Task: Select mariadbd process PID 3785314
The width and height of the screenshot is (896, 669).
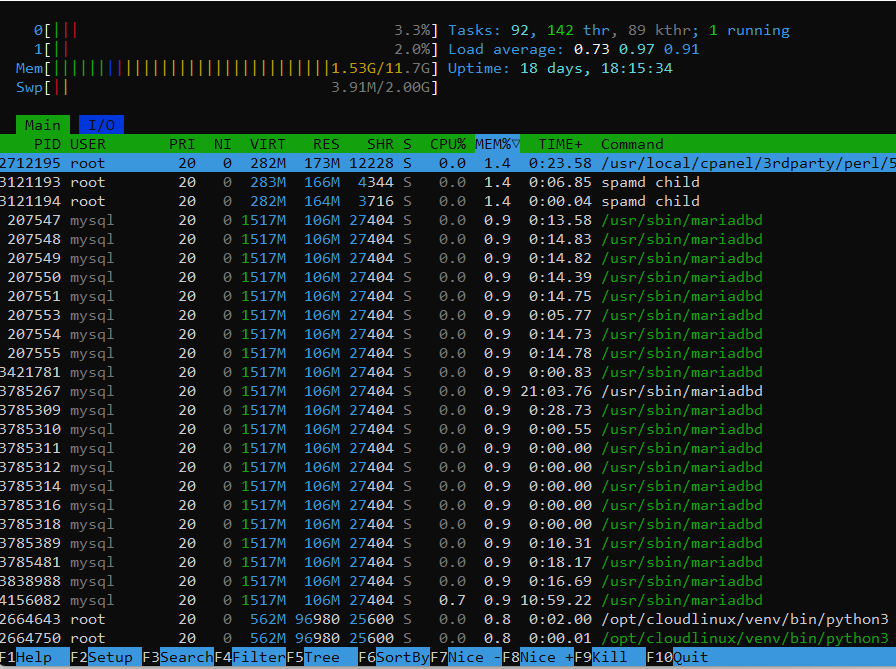Action: click(448, 486)
